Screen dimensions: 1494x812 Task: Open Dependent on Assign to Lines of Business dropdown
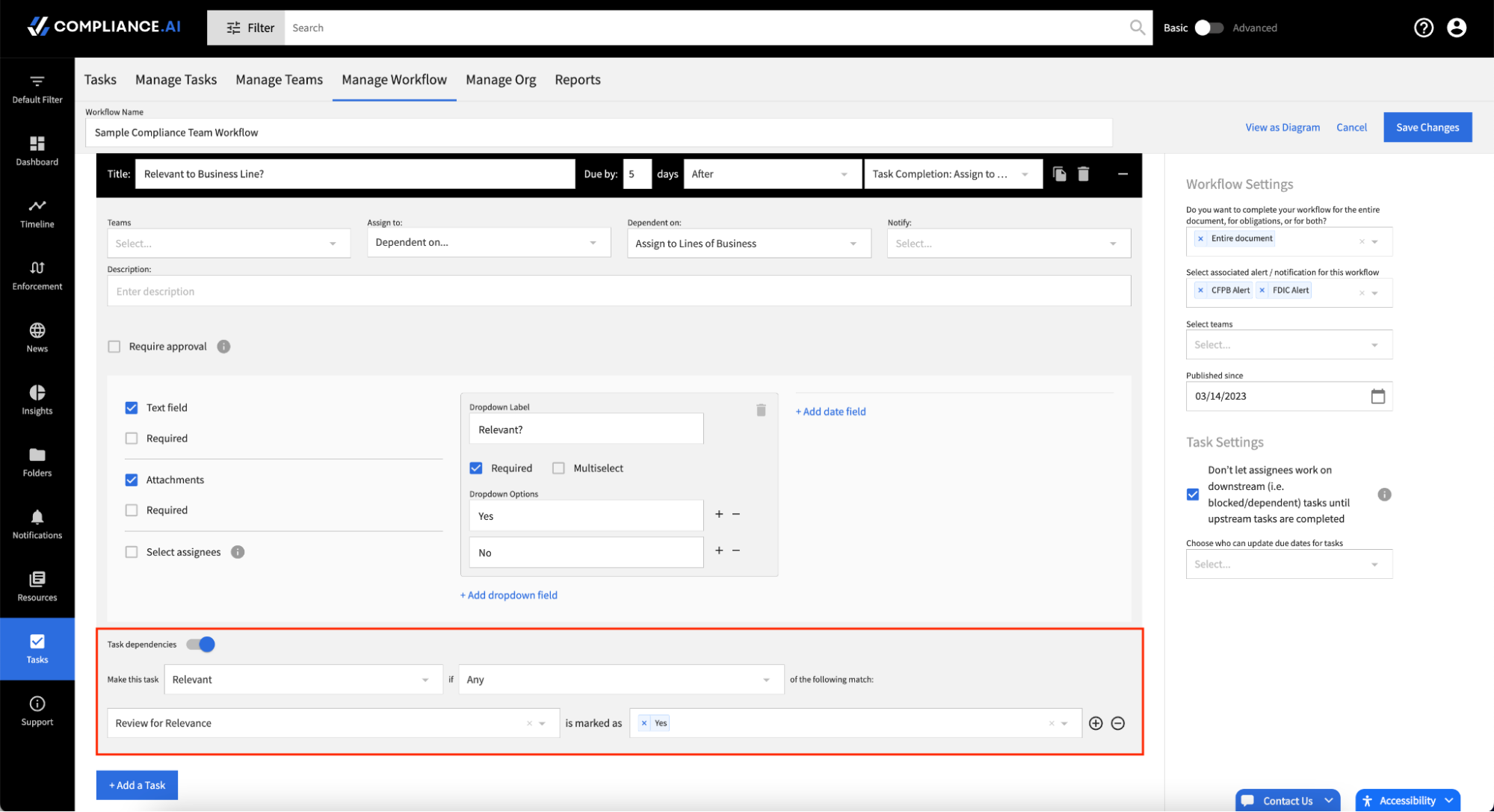coord(749,244)
